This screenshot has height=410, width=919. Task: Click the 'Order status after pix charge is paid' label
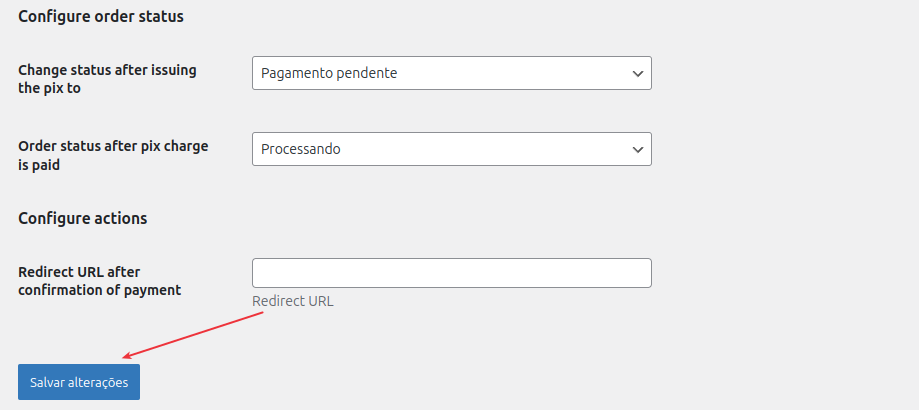coord(113,155)
